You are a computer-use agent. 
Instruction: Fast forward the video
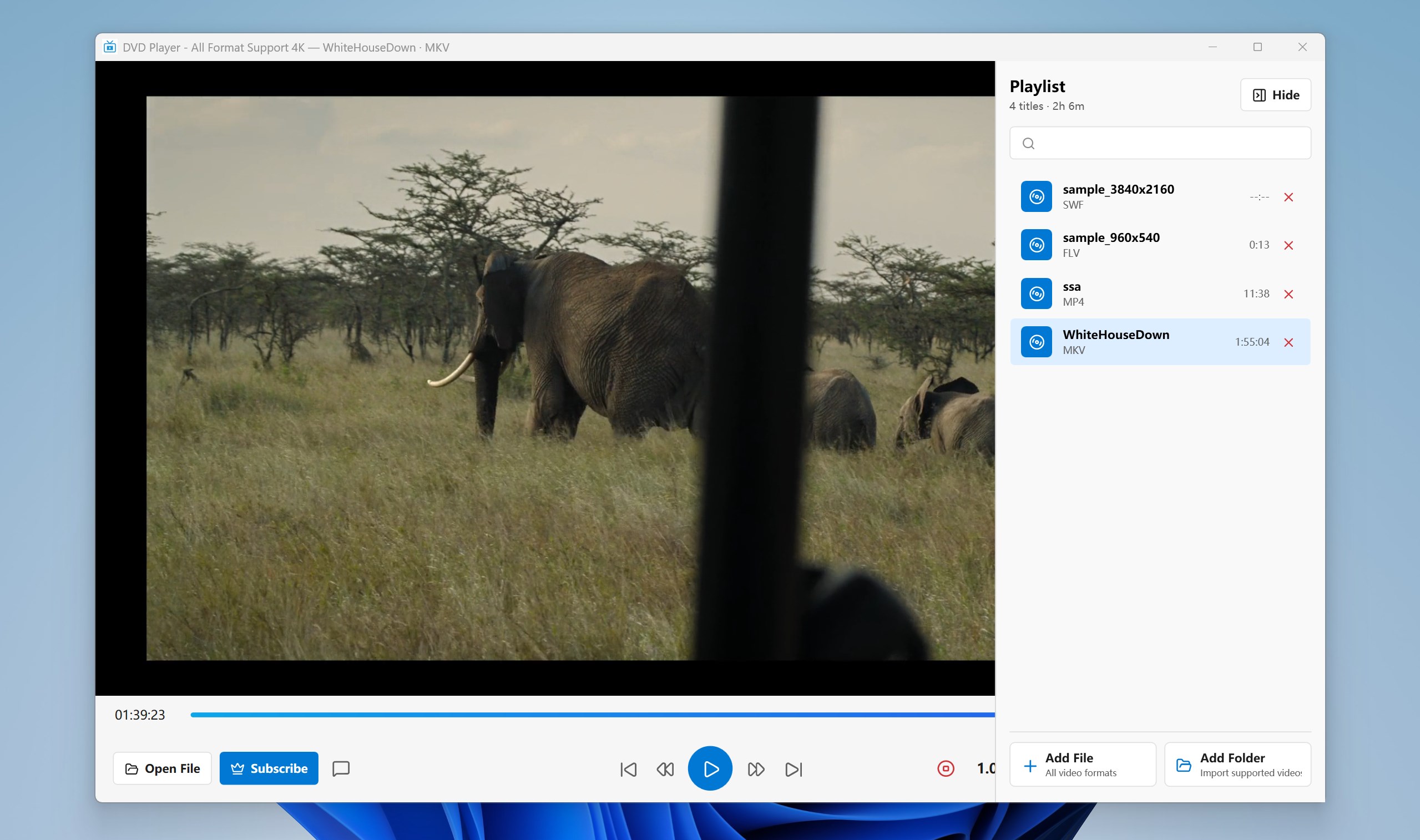(756, 769)
